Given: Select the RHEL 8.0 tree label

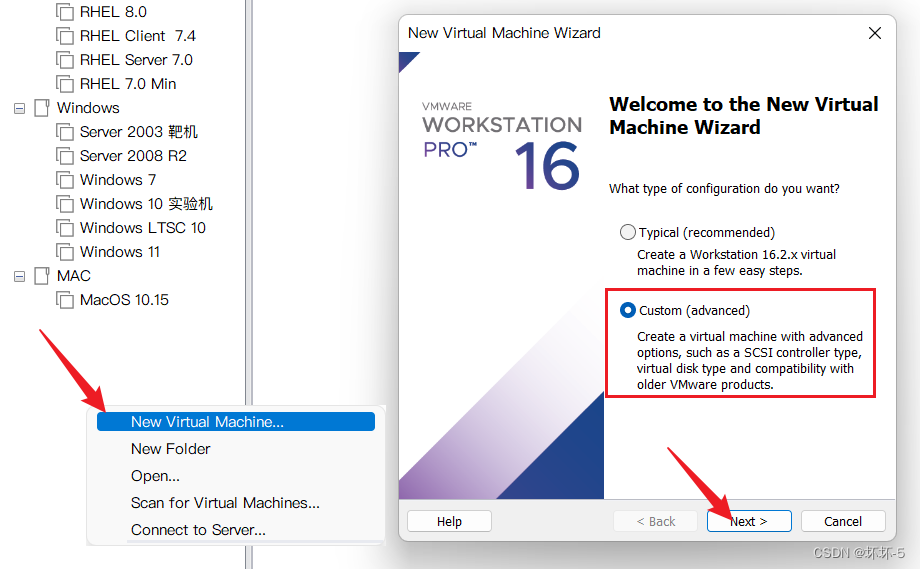Looking at the screenshot, I should 113,12.
